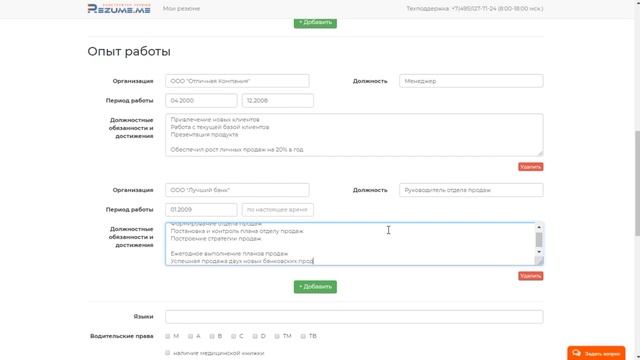Edit the position field 'Менеджер'
This screenshot has height=360, width=640.
[471, 81]
